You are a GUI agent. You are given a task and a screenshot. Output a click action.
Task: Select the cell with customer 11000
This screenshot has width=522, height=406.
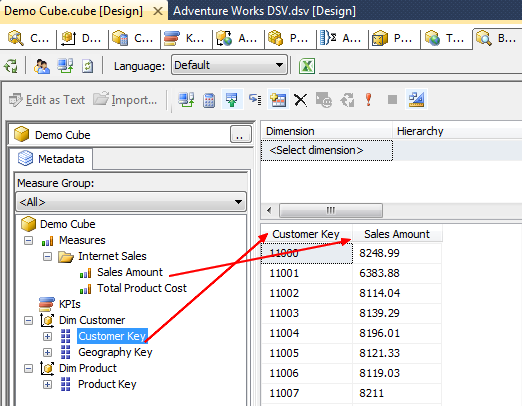[x=307, y=253]
